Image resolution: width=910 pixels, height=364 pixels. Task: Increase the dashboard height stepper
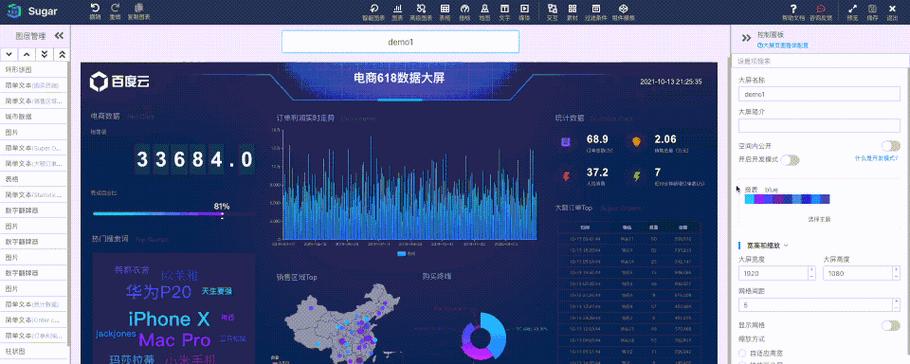pyautogui.click(x=896, y=269)
